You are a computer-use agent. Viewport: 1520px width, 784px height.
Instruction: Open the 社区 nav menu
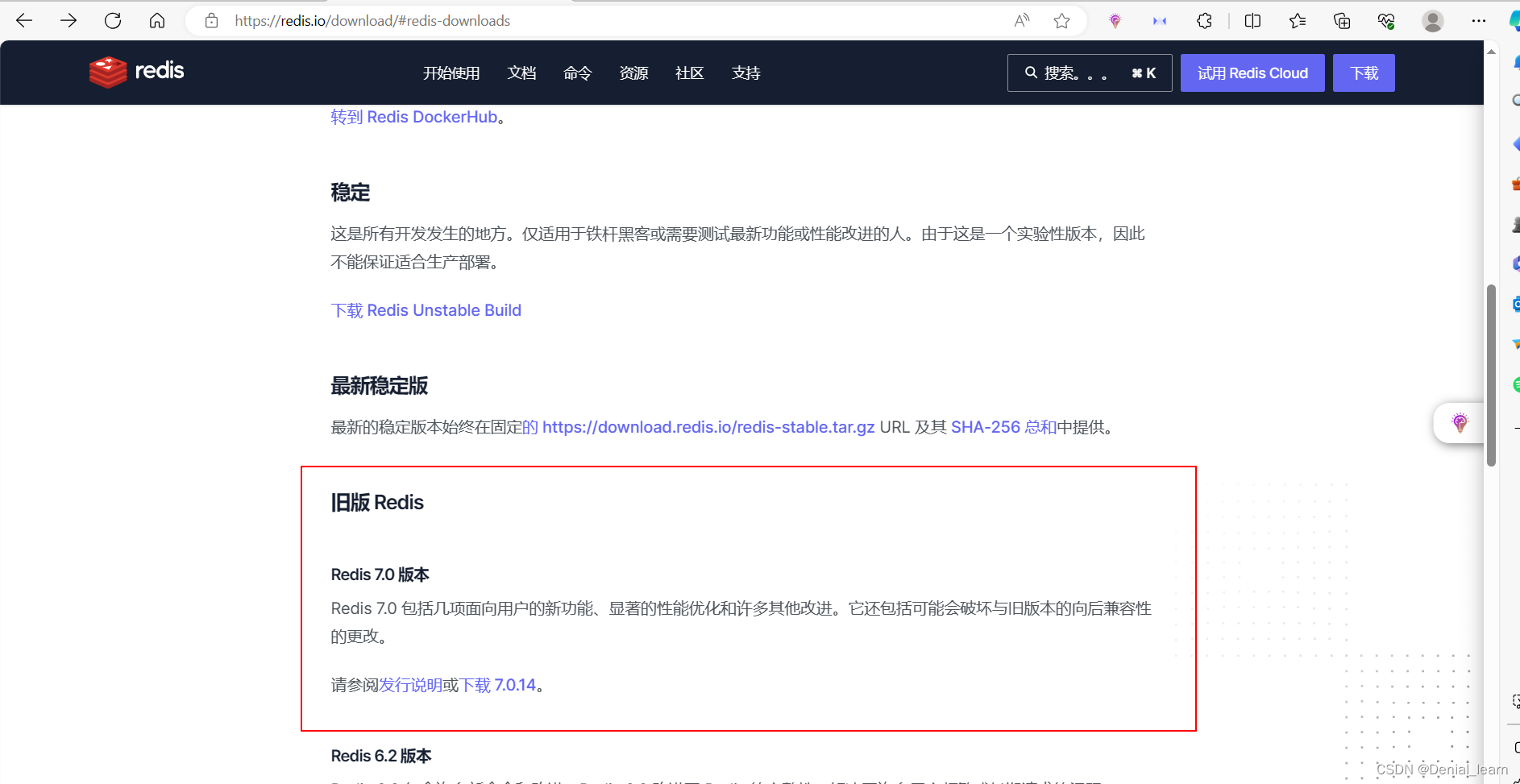pyautogui.click(x=690, y=73)
